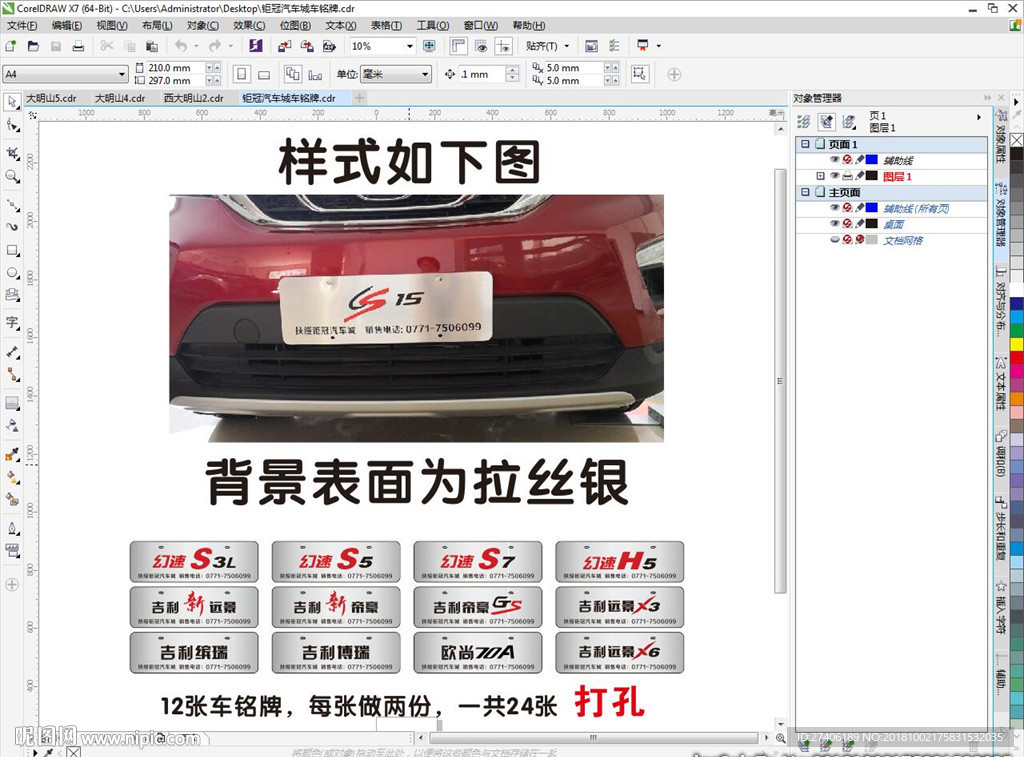
Task: Click the New document icon
Action: coord(10,46)
